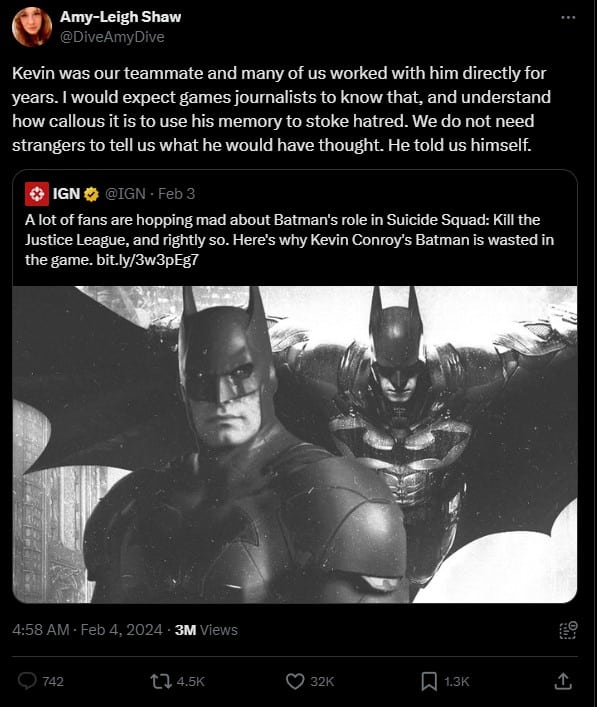View the black-and-white Batman image
597x707 pixels.
(x=295, y=444)
